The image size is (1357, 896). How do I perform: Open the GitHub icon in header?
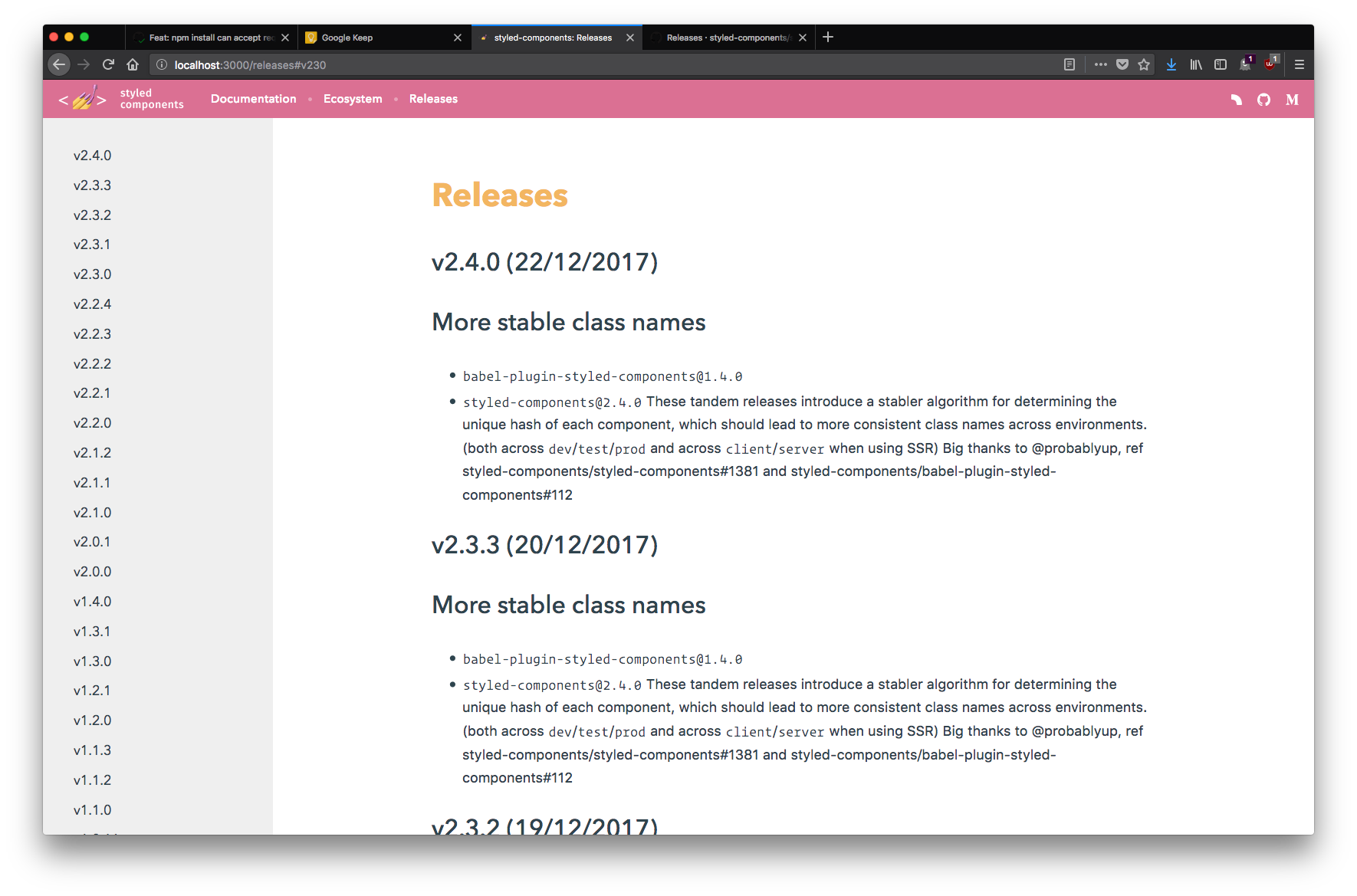[1263, 100]
